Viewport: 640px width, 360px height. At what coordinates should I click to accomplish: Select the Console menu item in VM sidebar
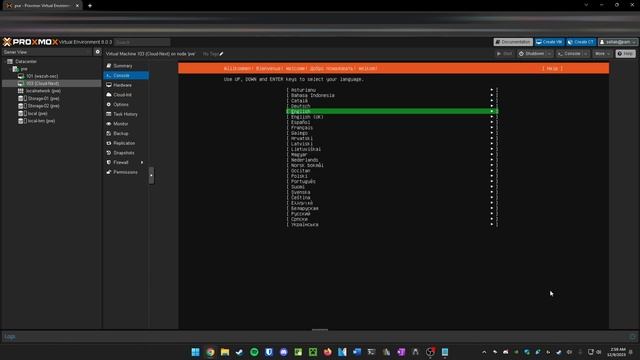point(126,76)
